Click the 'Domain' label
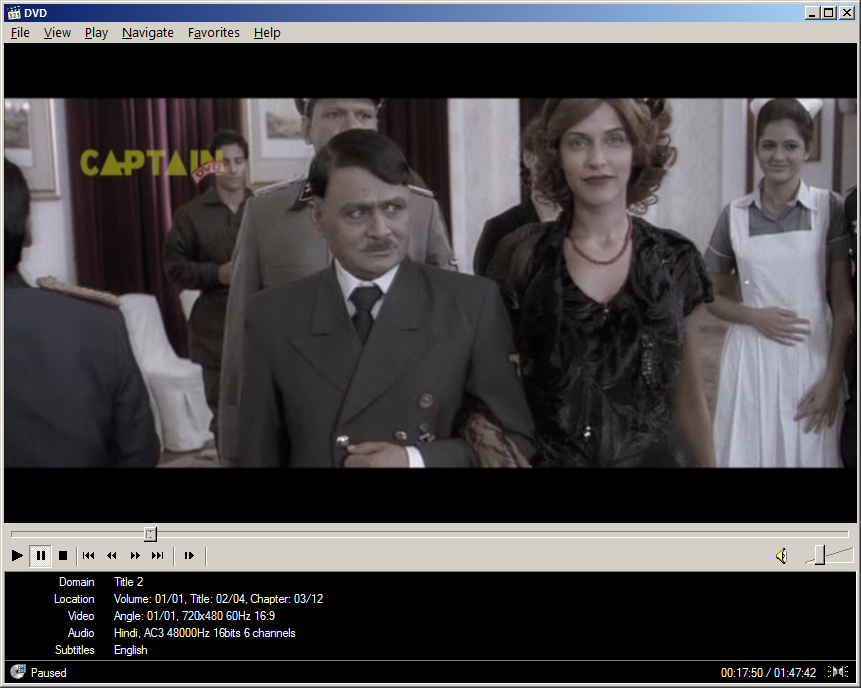The width and height of the screenshot is (861, 688). click(x=76, y=582)
